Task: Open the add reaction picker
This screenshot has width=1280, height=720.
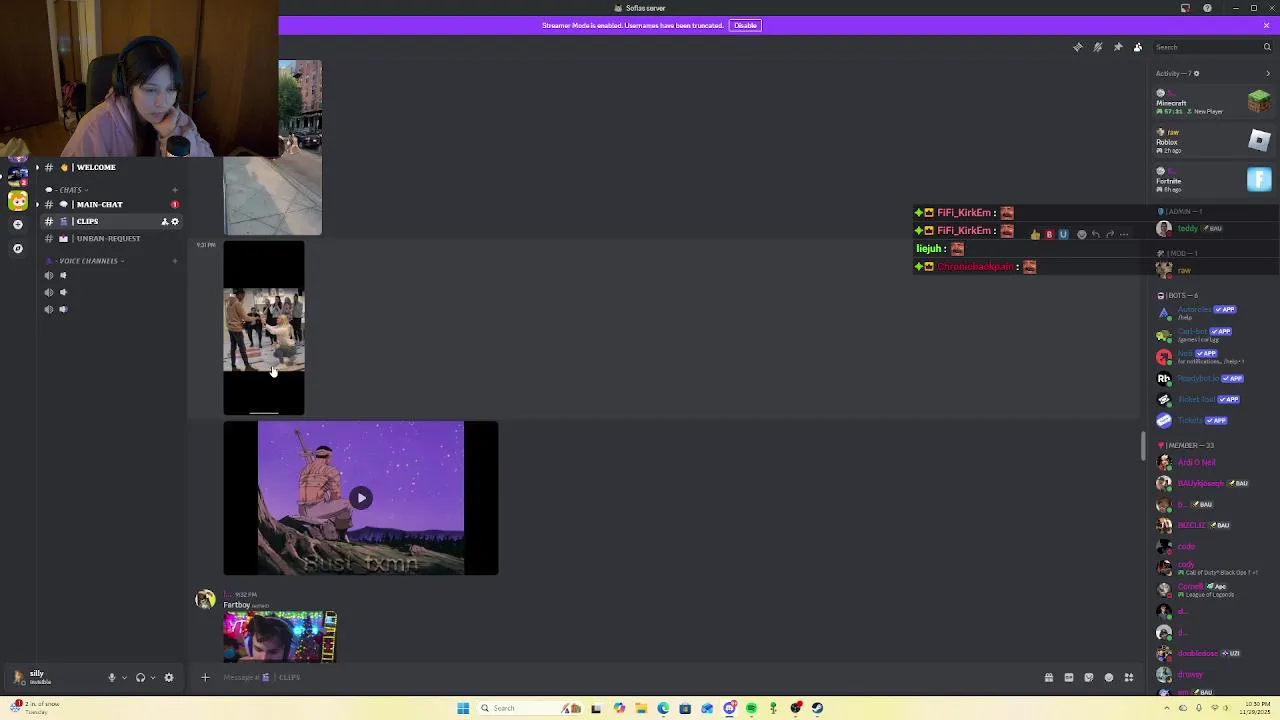Action: pos(1081,235)
